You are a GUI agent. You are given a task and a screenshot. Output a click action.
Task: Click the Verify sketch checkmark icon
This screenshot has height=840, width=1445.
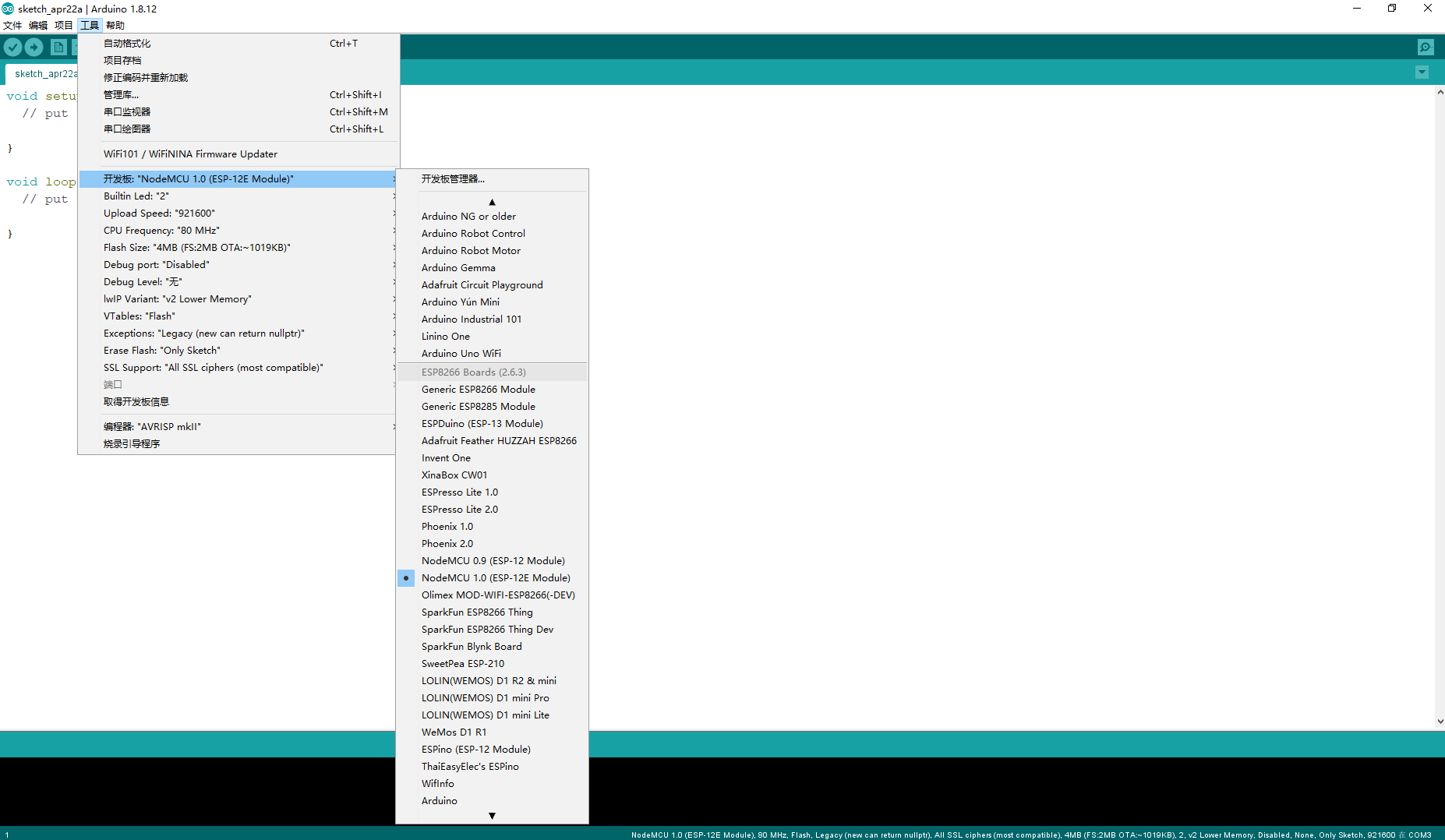[13, 48]
